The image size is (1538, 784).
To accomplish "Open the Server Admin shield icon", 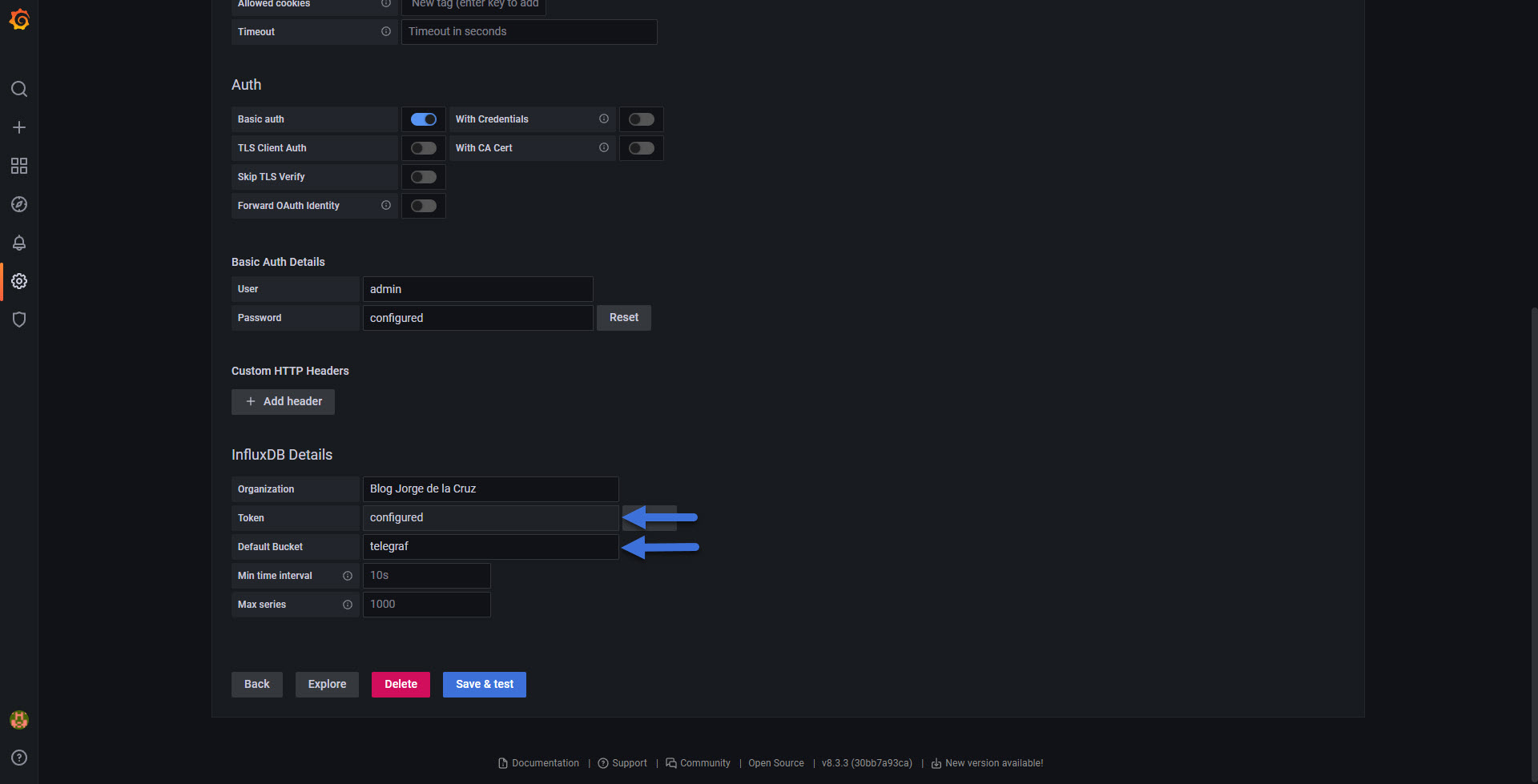I will [19, 320].
